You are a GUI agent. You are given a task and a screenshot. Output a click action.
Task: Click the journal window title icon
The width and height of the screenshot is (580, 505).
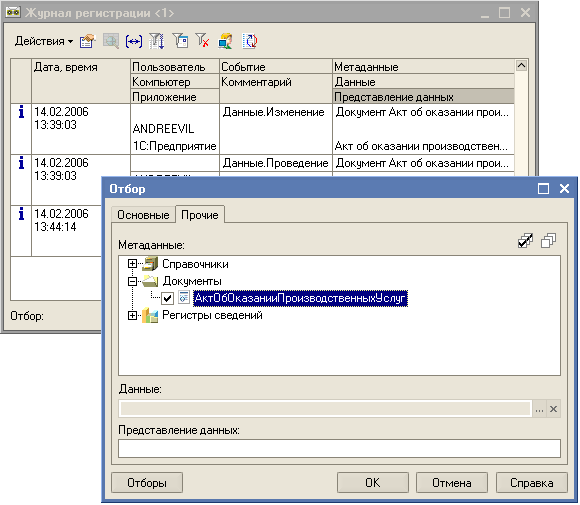coord(13,12)
